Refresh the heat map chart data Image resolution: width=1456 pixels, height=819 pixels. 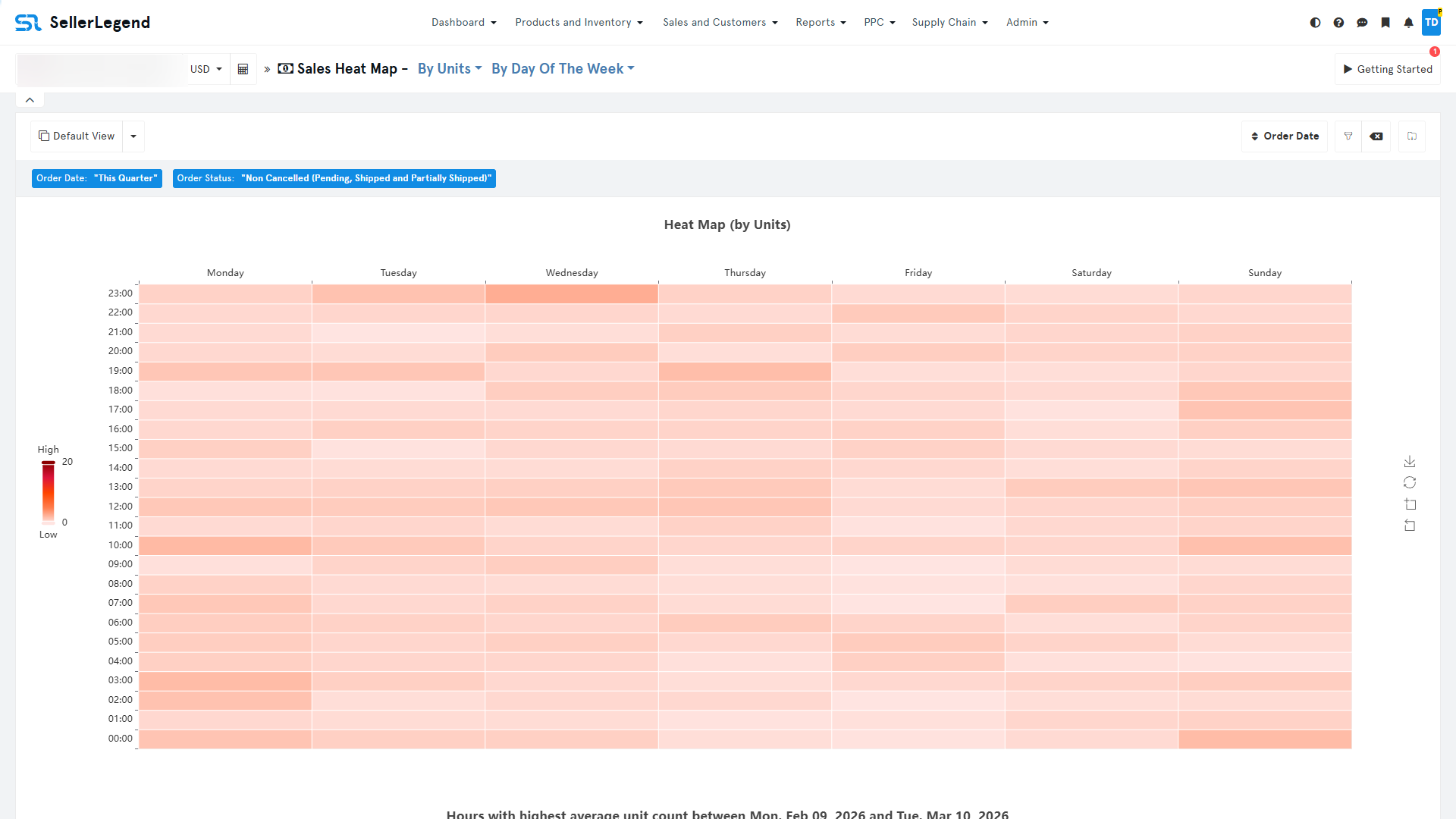1410,482
